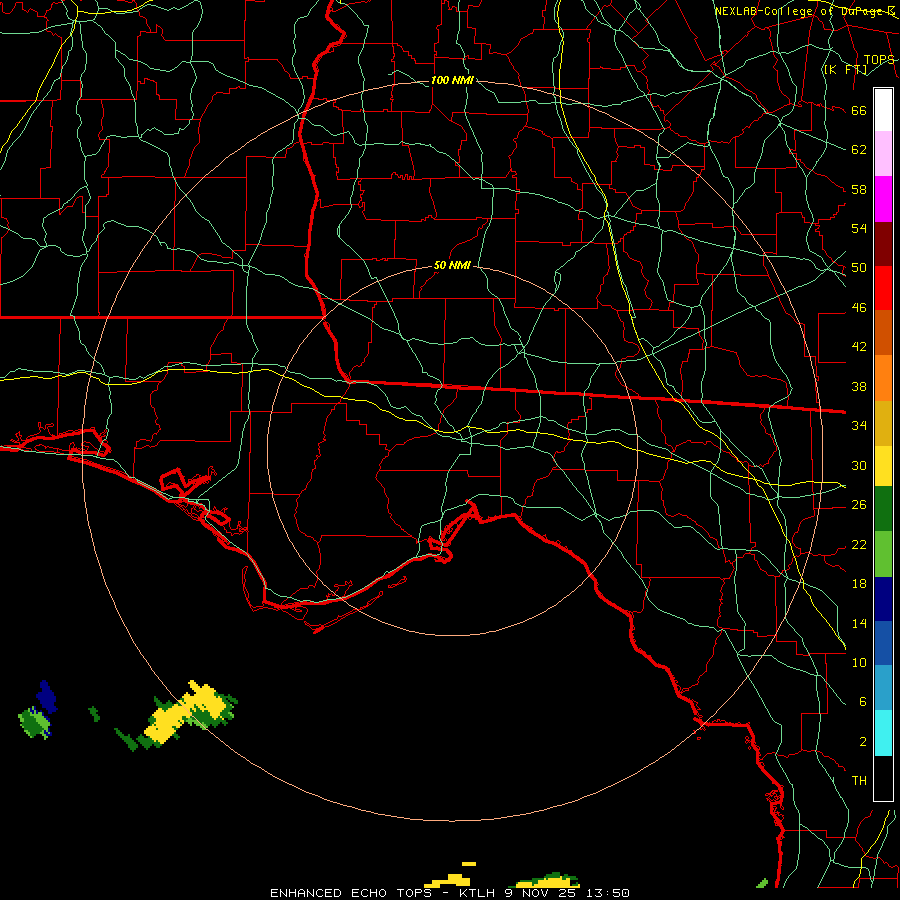Image resolution: width=900 pixels, height=900 pixels.
Task: Click the 46 legend value
Action: coord(859,308)
